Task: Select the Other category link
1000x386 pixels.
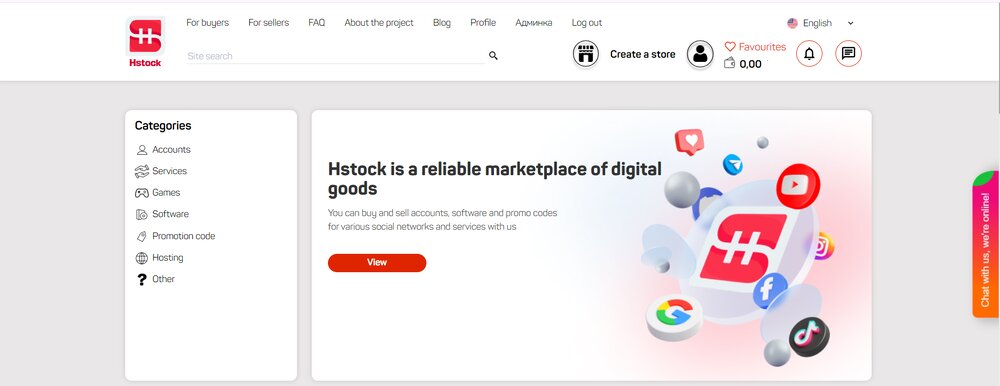Action: (163, 279)
